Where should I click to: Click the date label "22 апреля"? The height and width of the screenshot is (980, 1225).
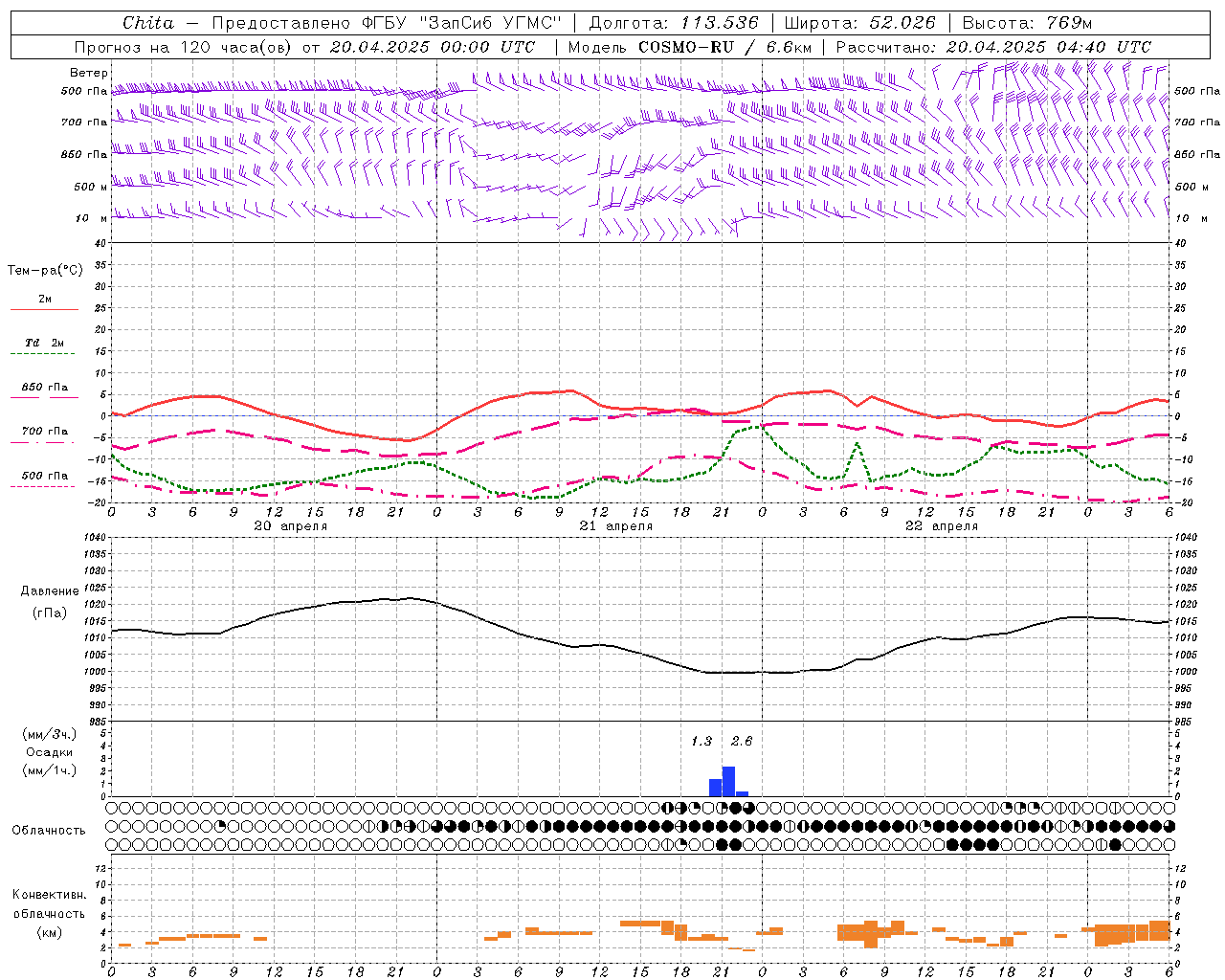(x=941, y=526)
